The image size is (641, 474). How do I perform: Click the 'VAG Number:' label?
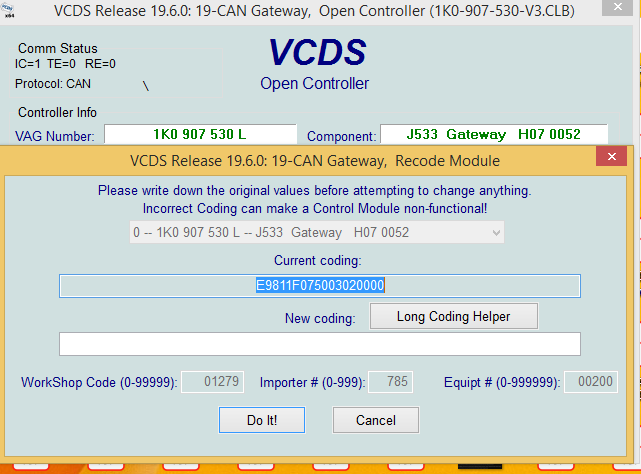(55, 136)
